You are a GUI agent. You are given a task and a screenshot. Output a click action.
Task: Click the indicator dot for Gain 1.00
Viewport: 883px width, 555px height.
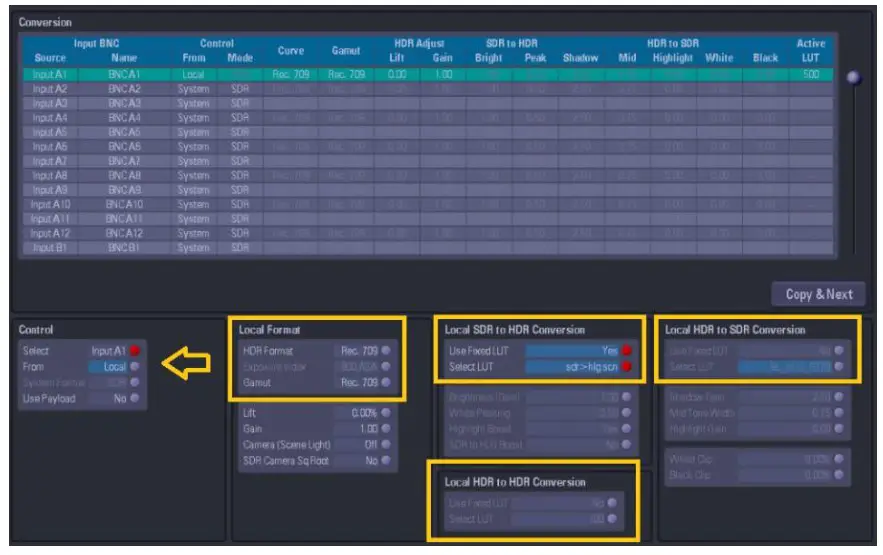pos(386,428)
